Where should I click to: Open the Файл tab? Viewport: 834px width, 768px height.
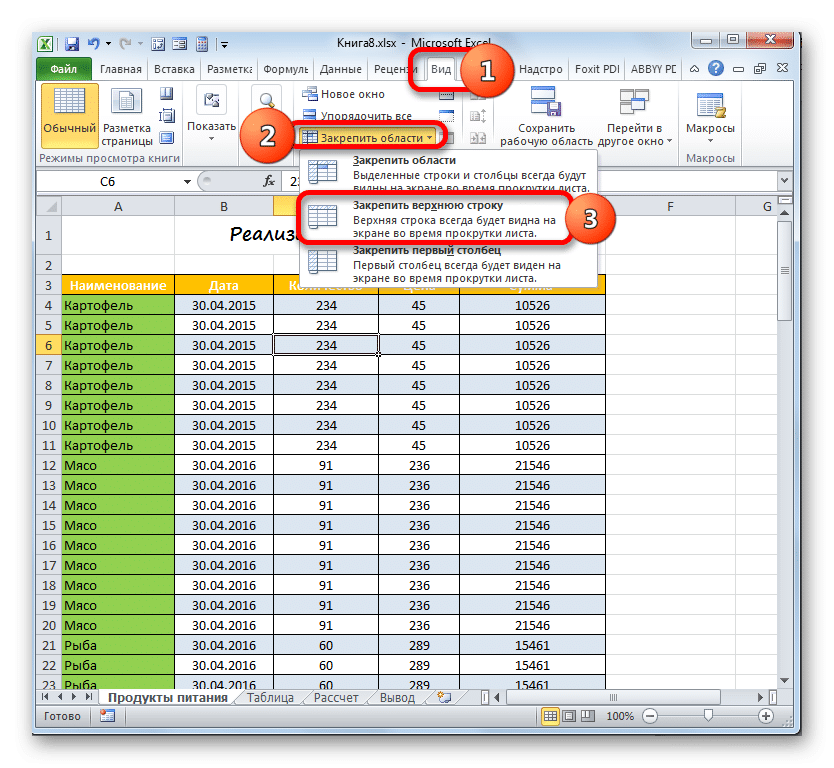coord(62,70)
